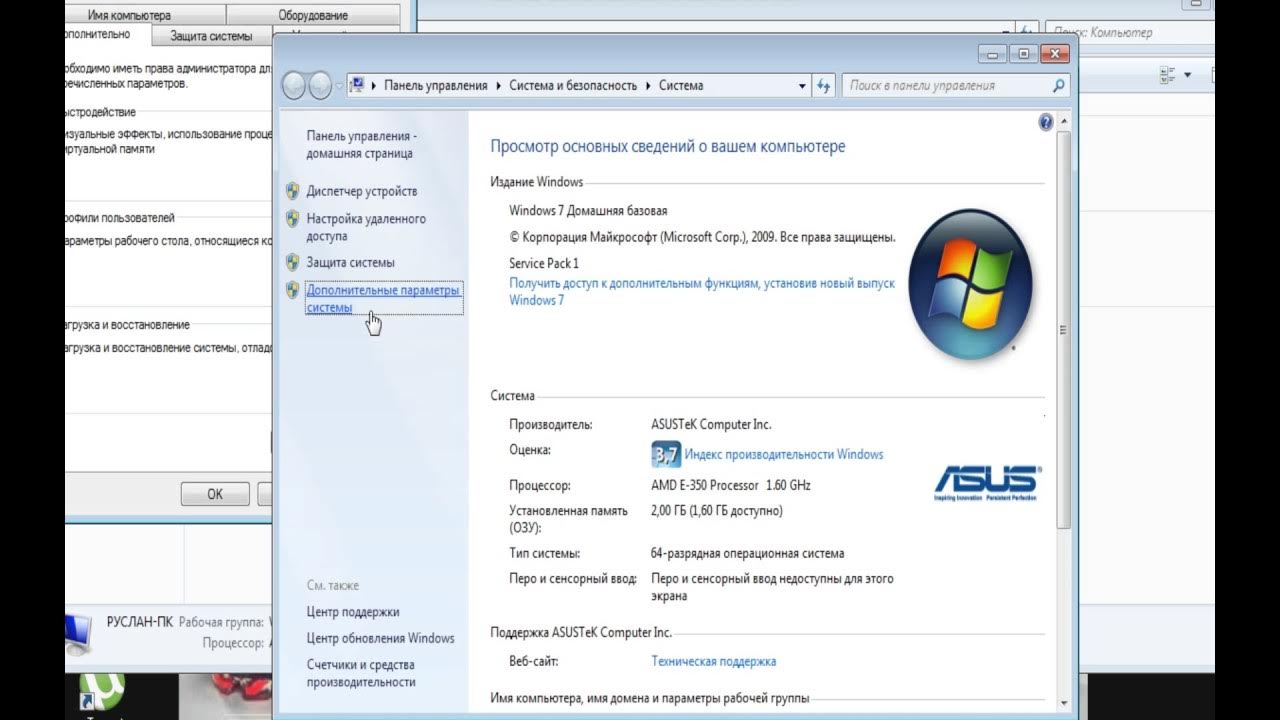Select Система breadcrumb item
The width and height of the screenshot is (1280, 720).
click(681, 86)
